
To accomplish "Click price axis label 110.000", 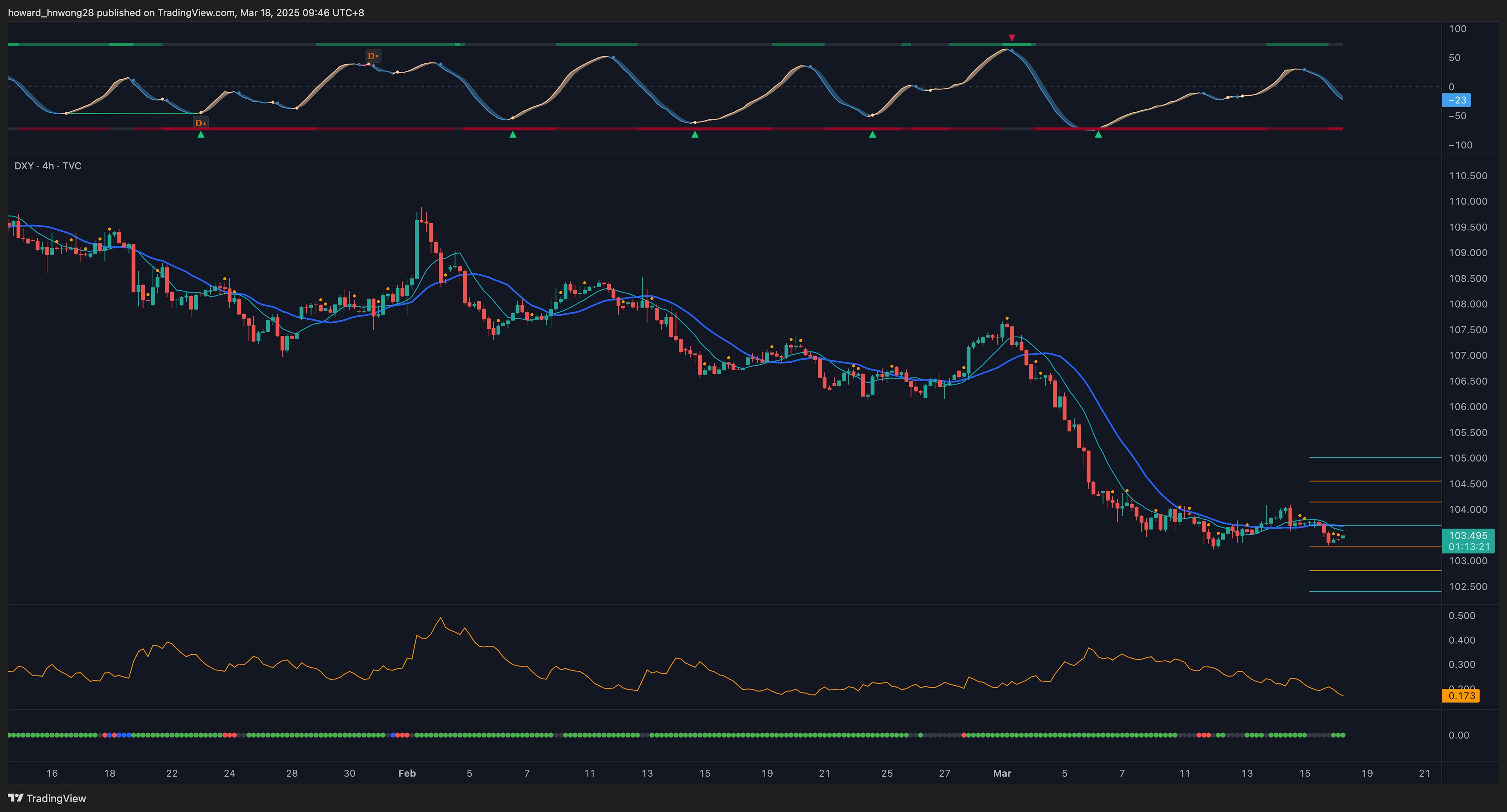I will click(x=1468, y=201).
